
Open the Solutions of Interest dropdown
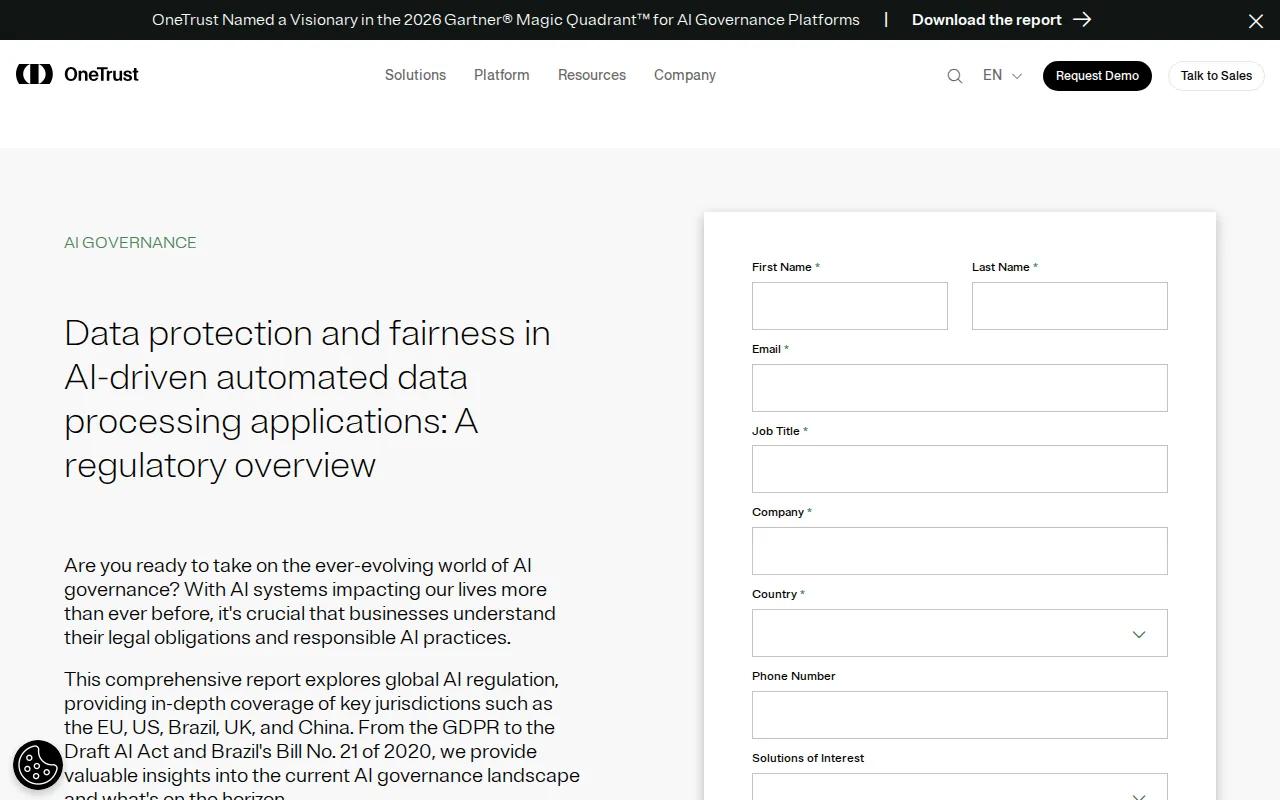(960, 787)
